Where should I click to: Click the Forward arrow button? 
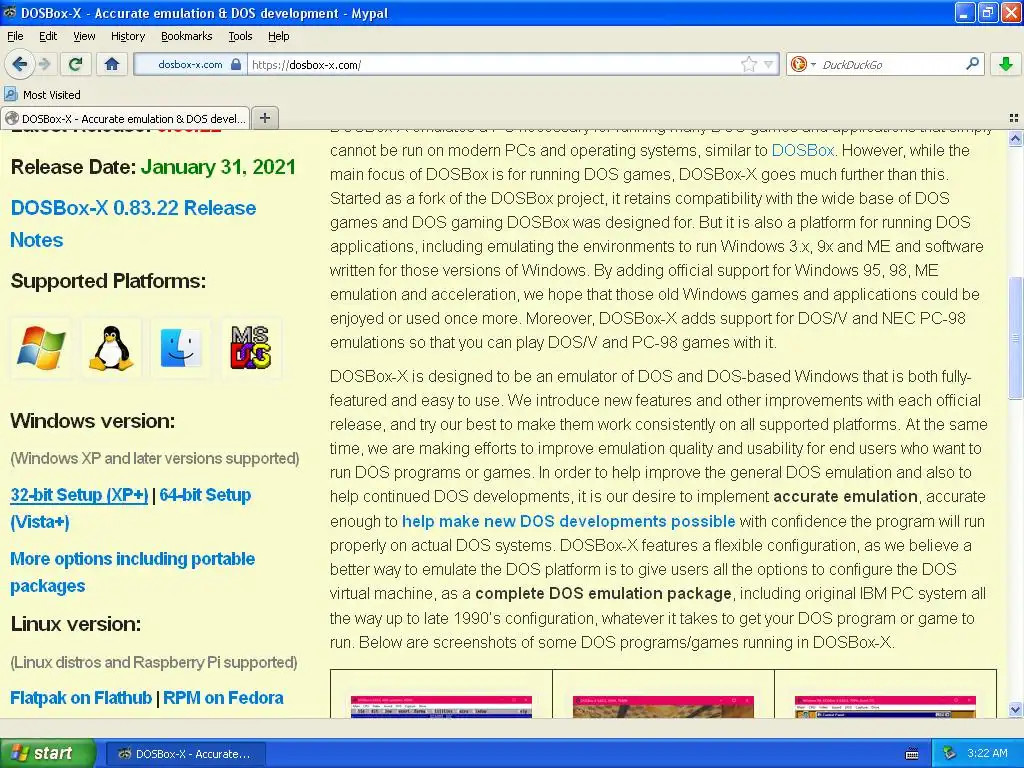pos(44,64)
